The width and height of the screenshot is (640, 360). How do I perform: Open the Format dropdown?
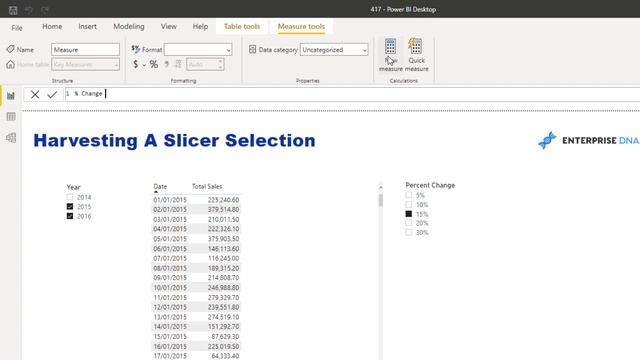(x=198, y=50)
